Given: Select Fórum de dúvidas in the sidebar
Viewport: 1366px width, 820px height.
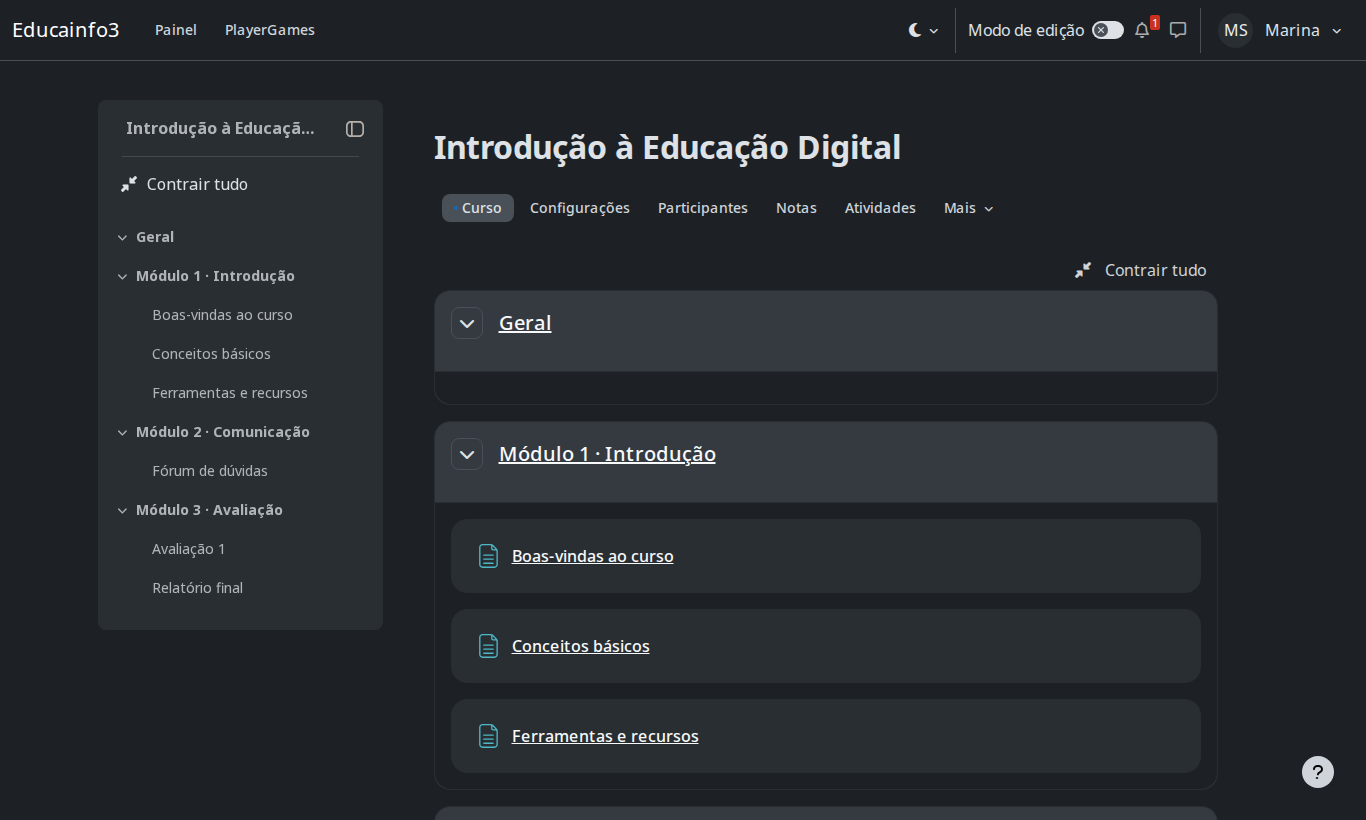Looking at the screenshot, I should (210, 471).
